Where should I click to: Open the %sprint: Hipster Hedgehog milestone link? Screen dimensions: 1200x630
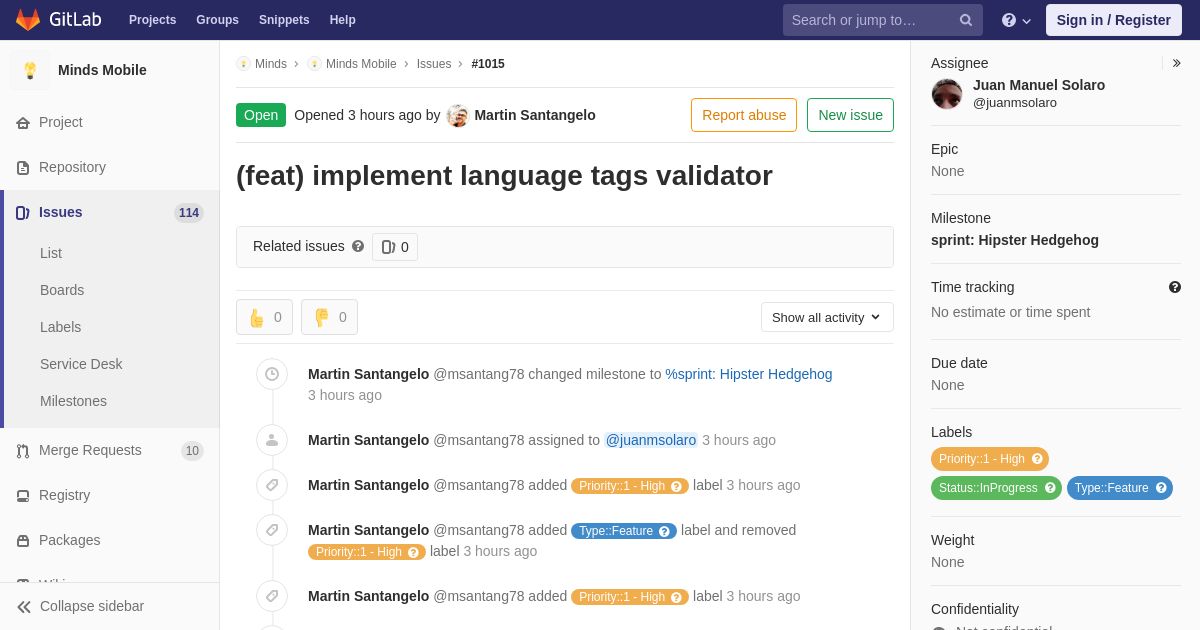pyautogui.click(x=749, y=374)
